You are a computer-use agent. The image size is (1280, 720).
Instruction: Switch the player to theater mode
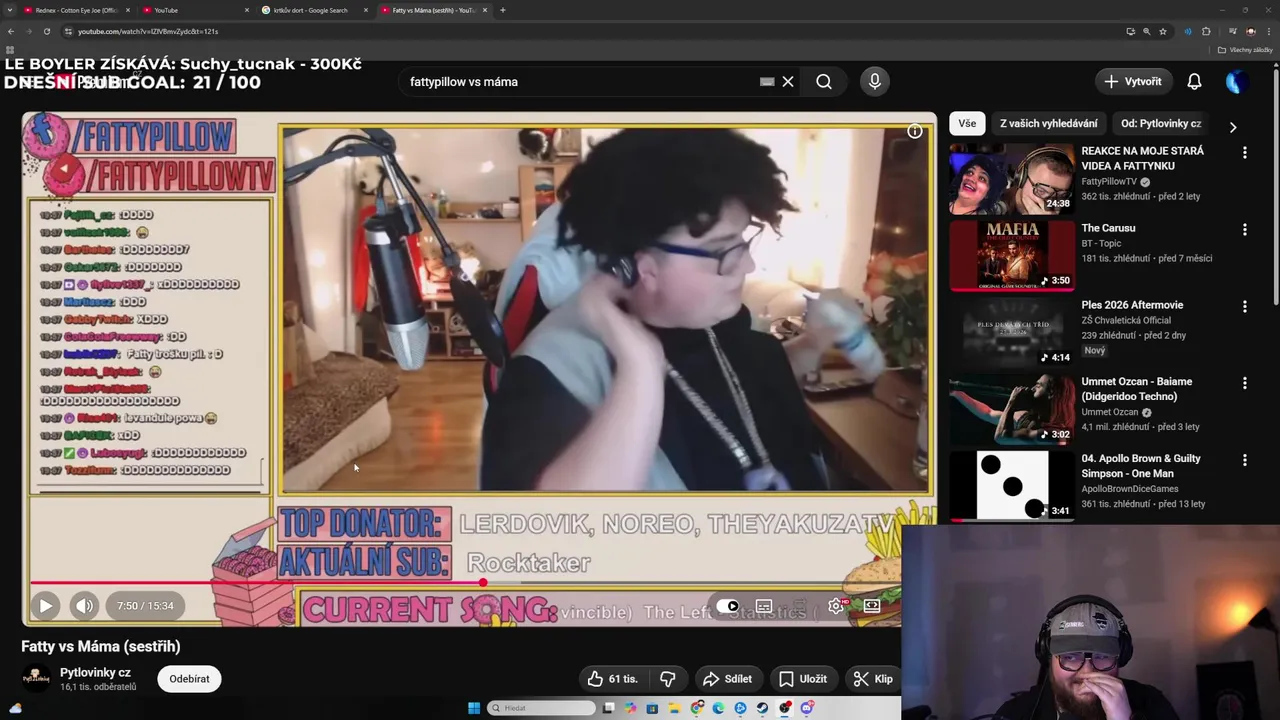(872, 606)
